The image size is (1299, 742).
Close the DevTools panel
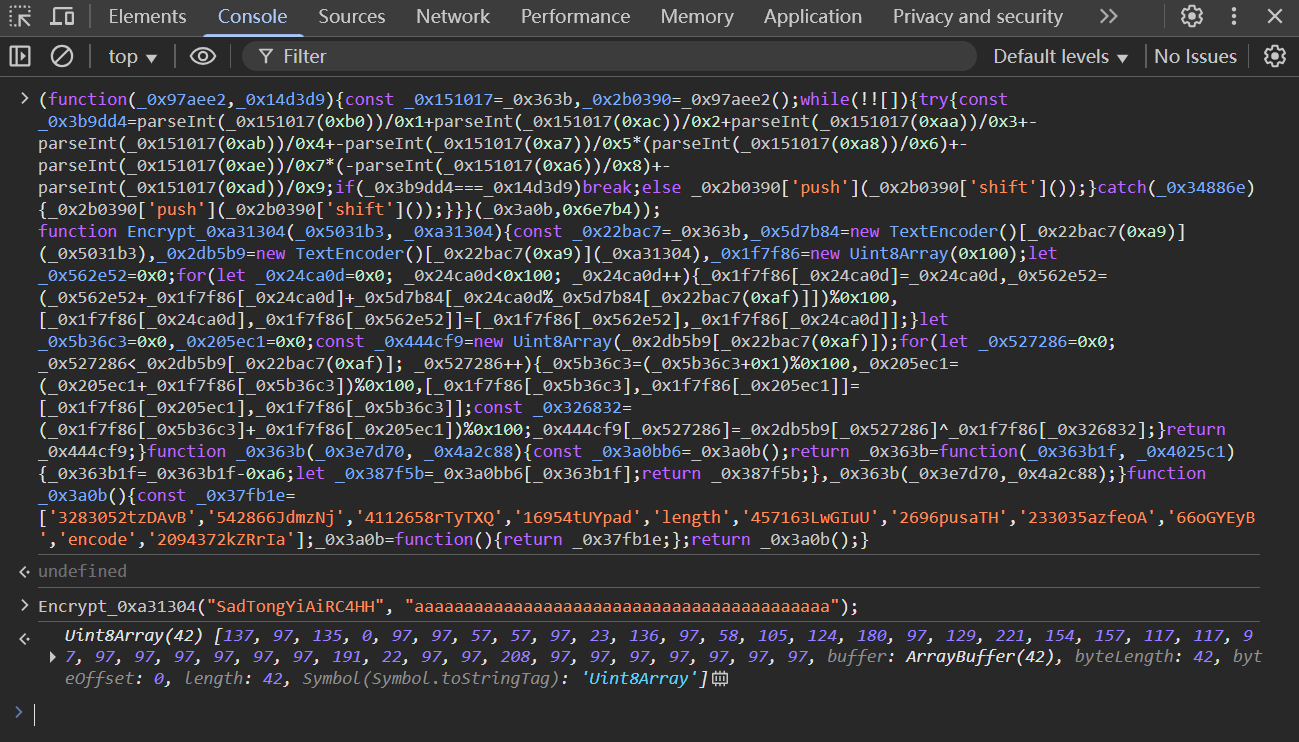coord(1274,16)
